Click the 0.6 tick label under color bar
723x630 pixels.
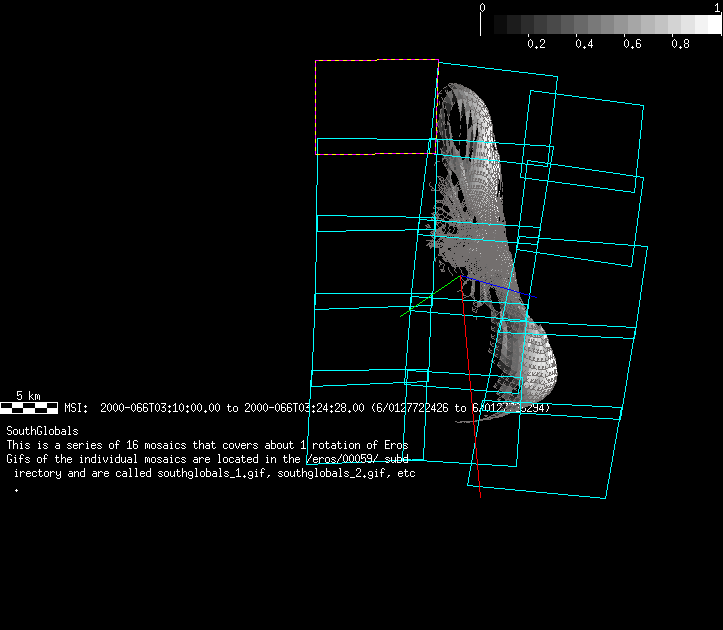pos(632,45)
